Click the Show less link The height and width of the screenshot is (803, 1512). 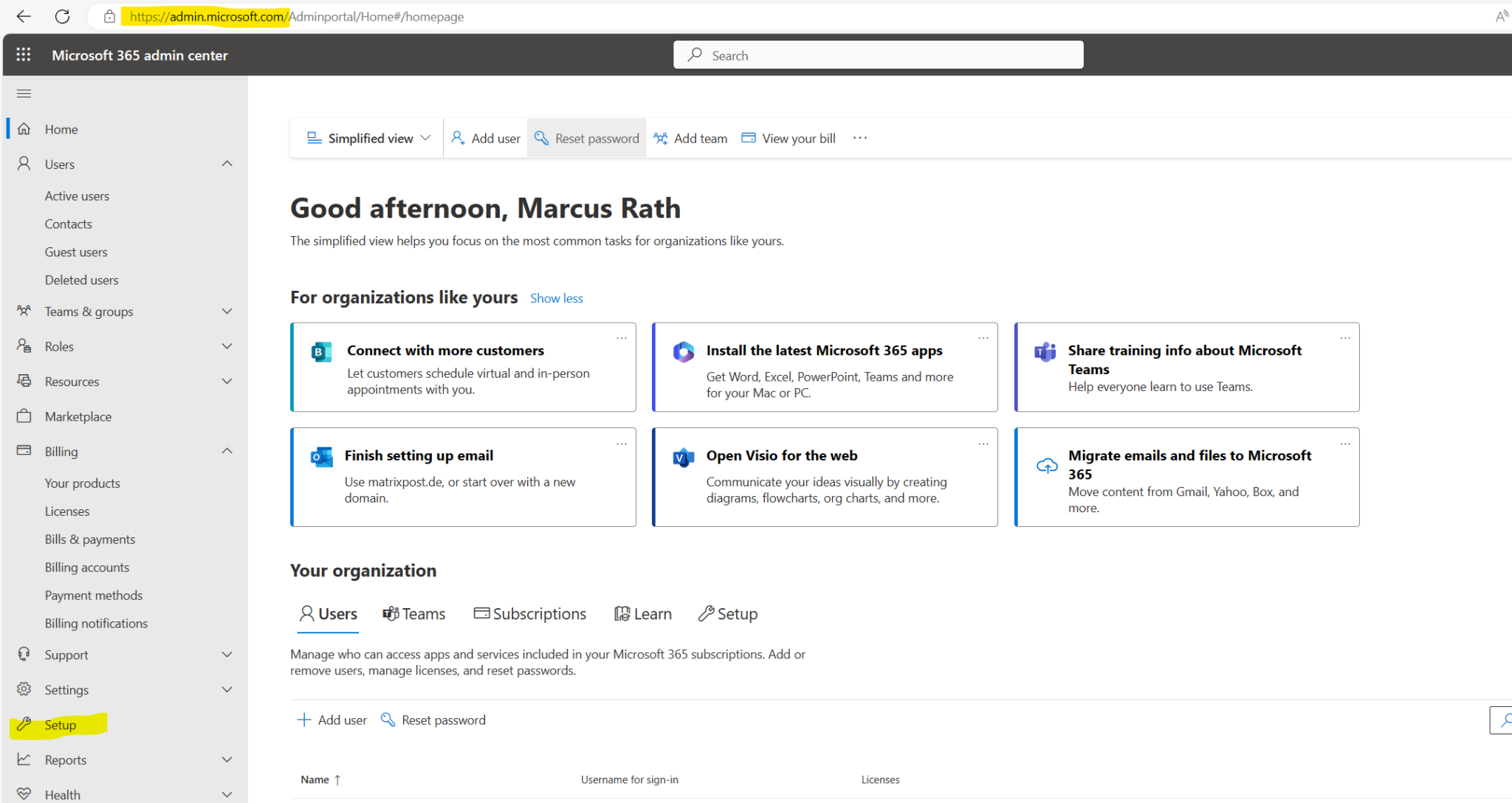point(556,297)
